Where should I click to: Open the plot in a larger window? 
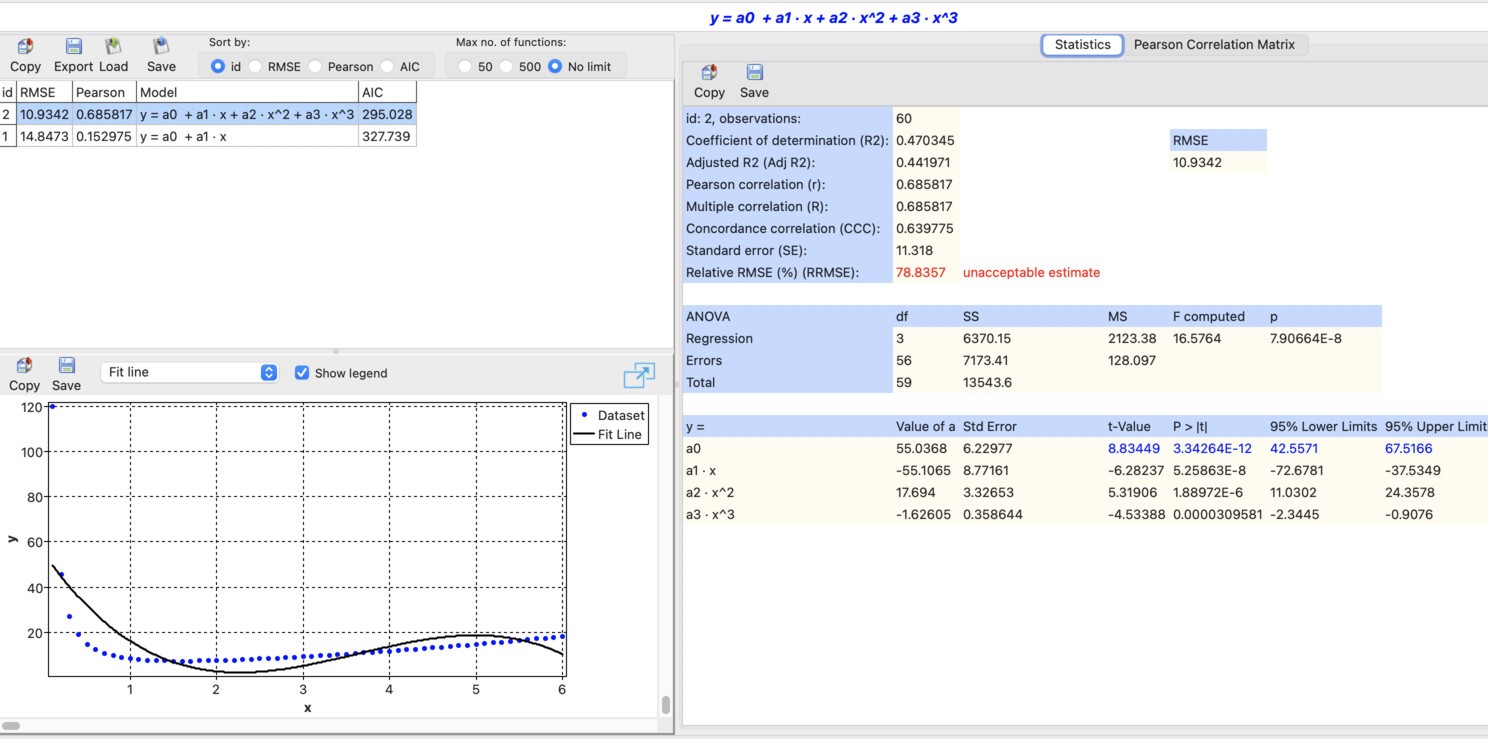tap(639, 376)
